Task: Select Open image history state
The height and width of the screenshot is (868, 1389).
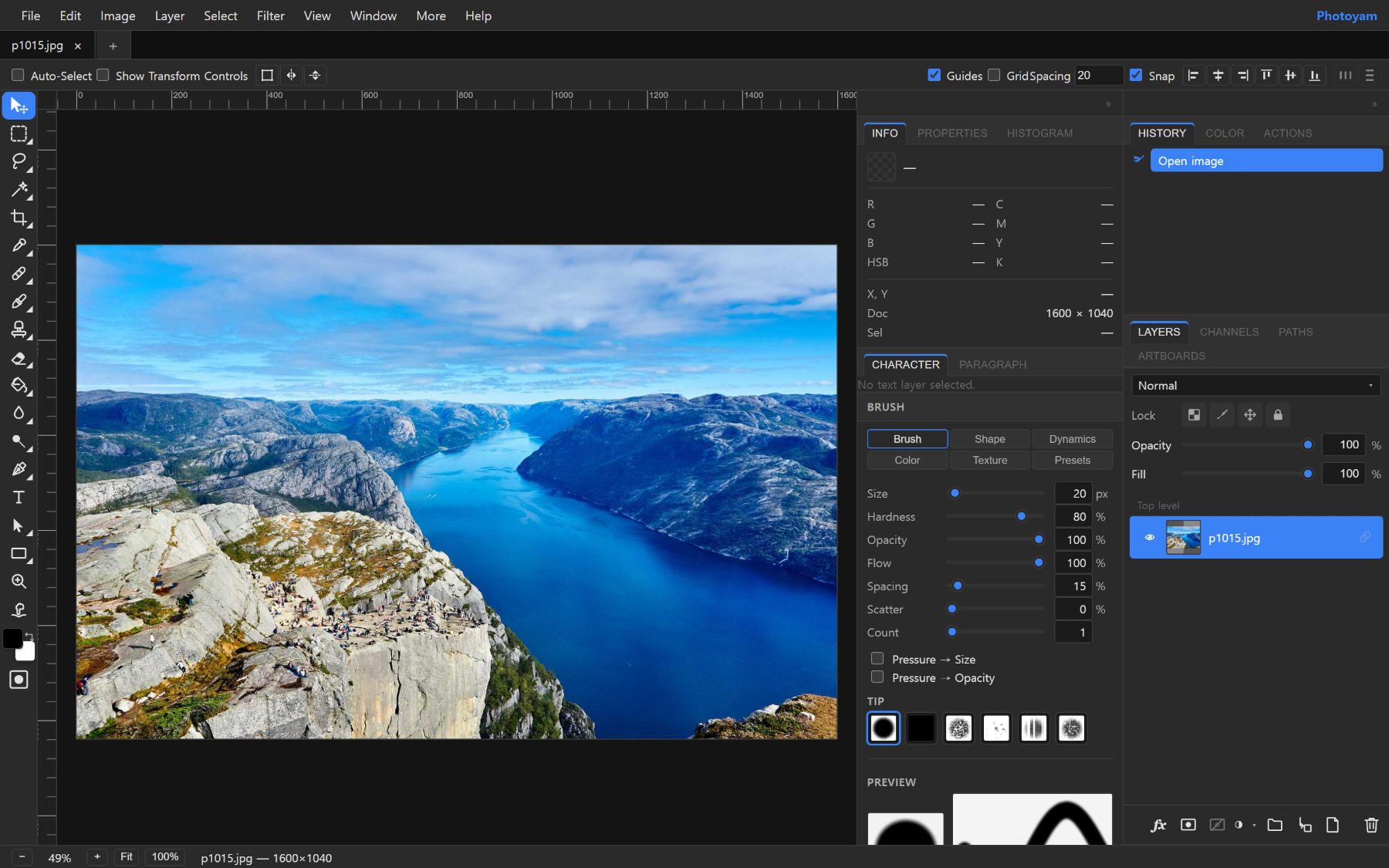Action: tap(1266, 160)
